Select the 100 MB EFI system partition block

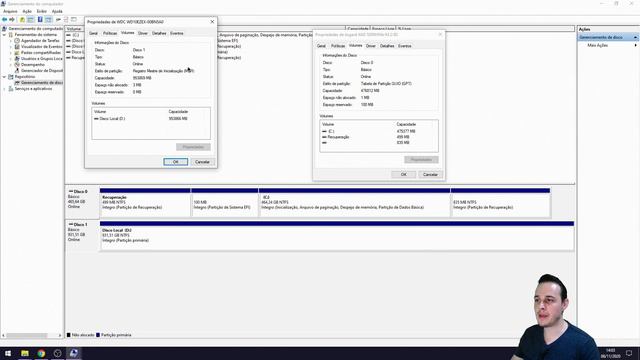tap(224, 203)
